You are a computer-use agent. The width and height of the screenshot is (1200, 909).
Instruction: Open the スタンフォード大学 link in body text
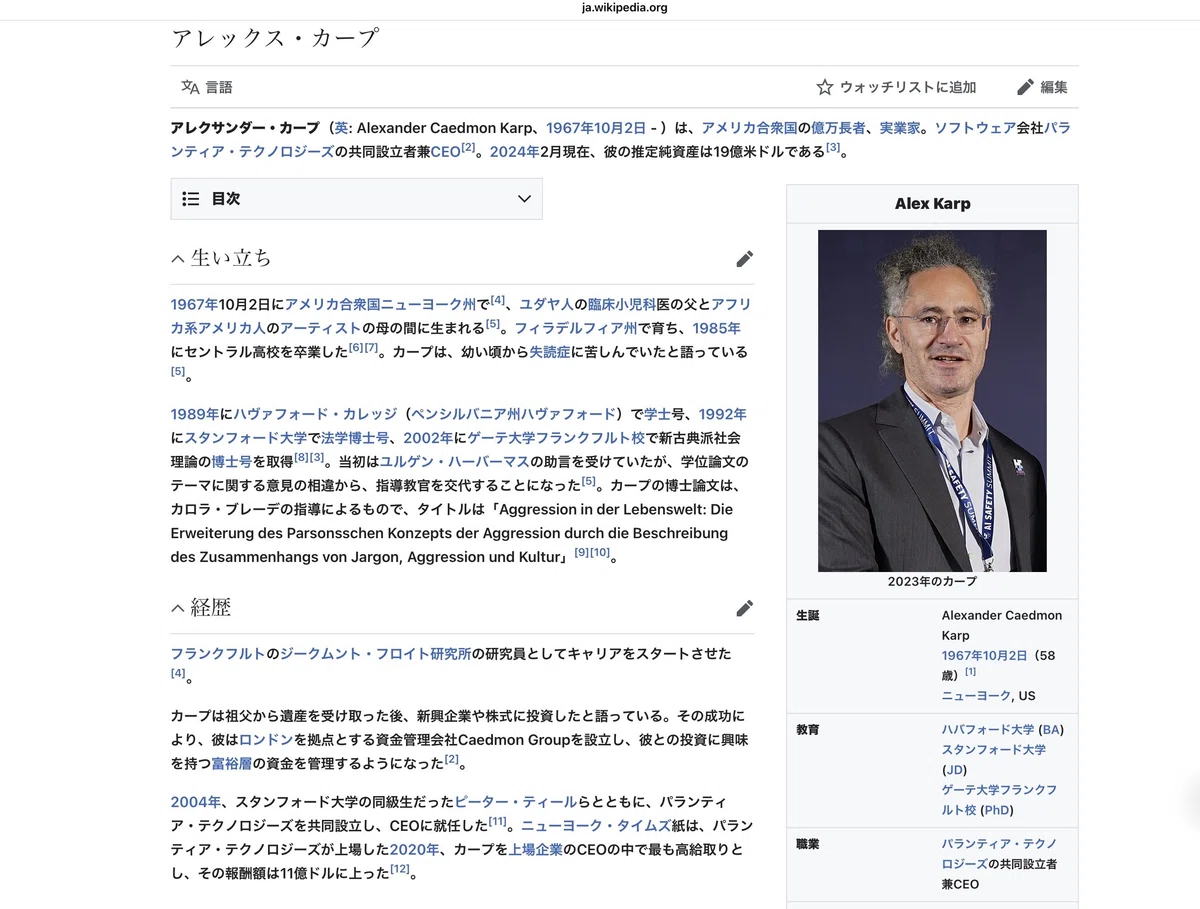coord(246,438)
